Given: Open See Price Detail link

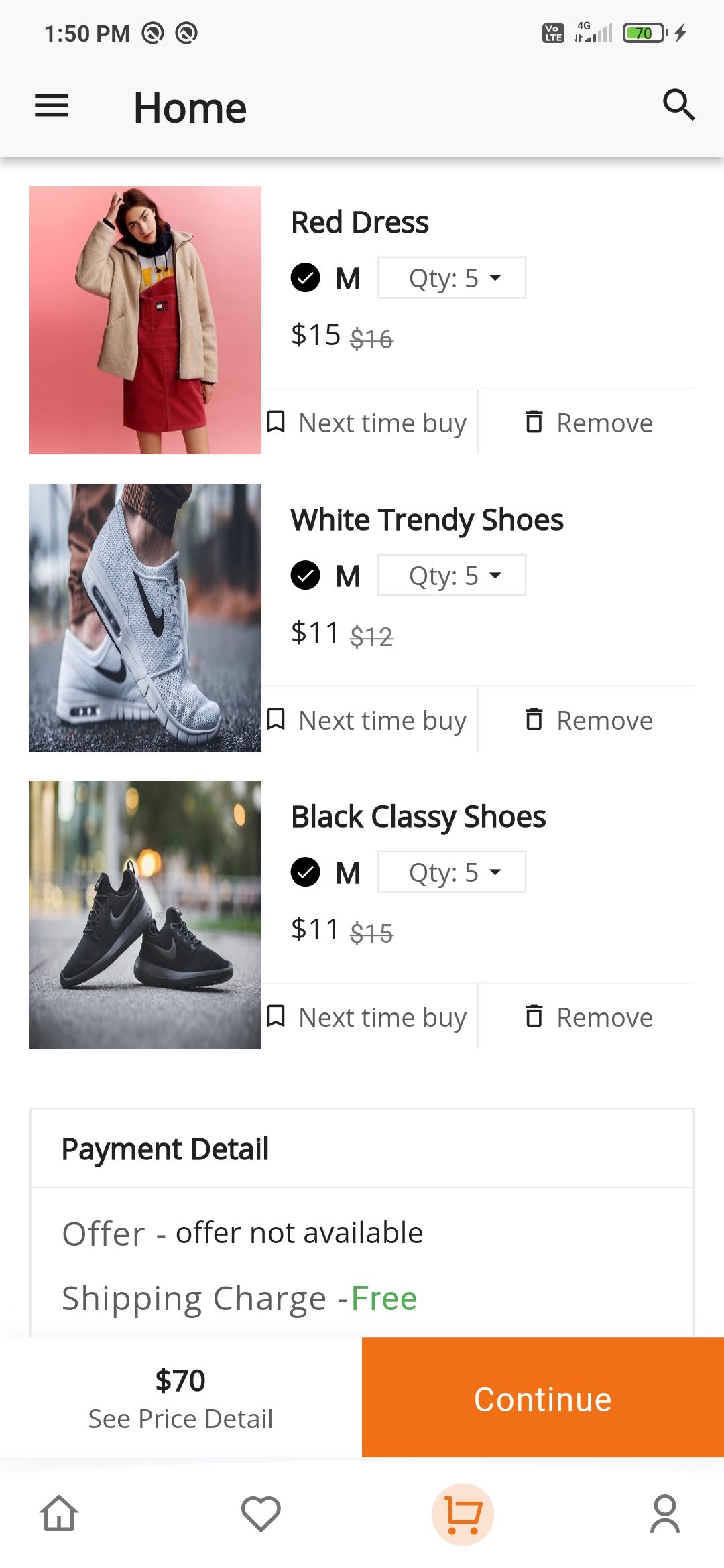Looking at the screenshot, I should click(x=180, y=1419).
